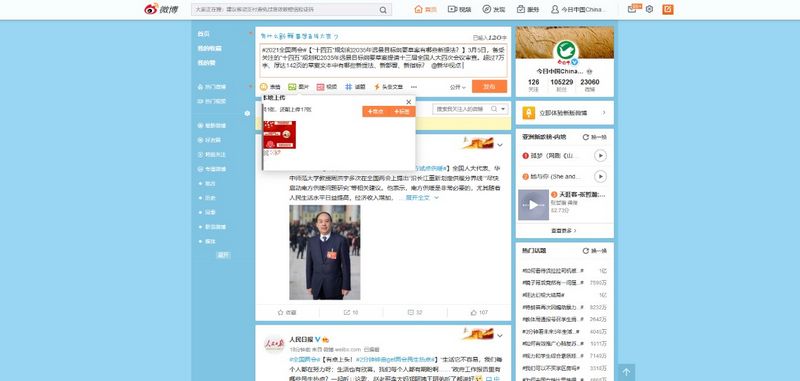
Task: Click search icon in followed-users search field
Action: click(494, 109)
